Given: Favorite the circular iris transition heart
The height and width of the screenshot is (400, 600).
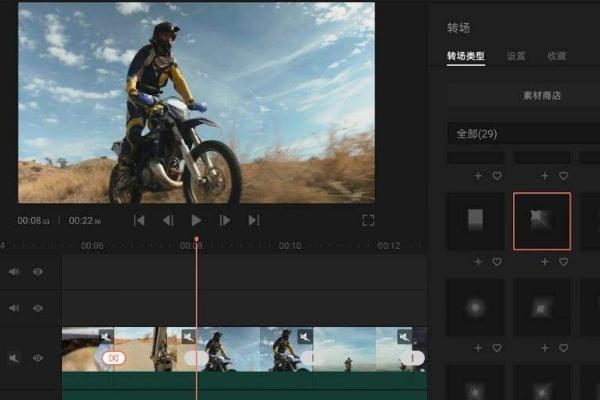Looking at the screenshot, I should click(x=497, y=348).
